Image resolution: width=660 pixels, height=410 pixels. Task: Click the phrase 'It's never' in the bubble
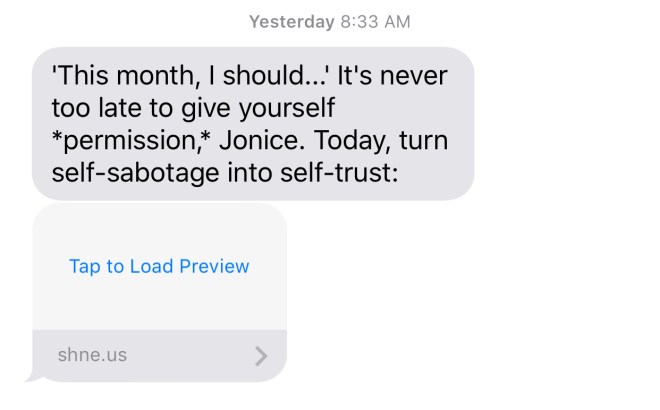pyautogui.click(x=392, y=76)
